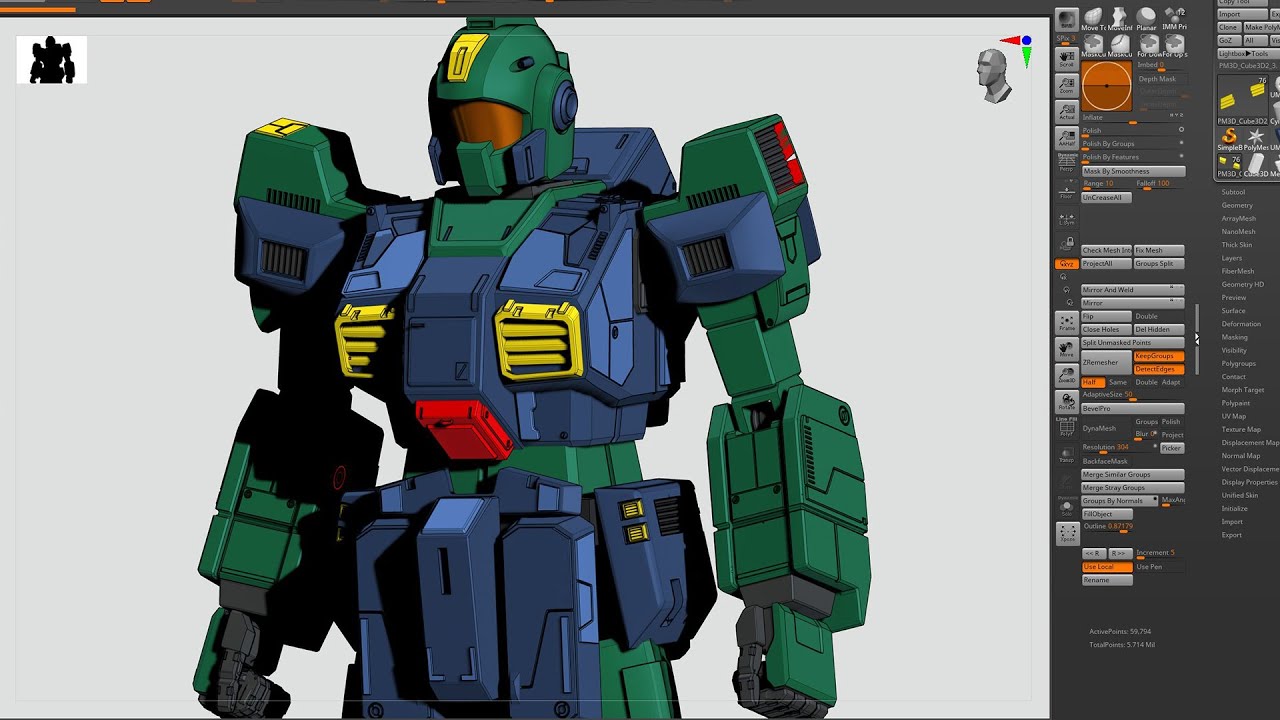Viewport: 1280px width, 720px height.
Task: Click the robot silhouette thumbnail
Action: [x=52, y=60]
